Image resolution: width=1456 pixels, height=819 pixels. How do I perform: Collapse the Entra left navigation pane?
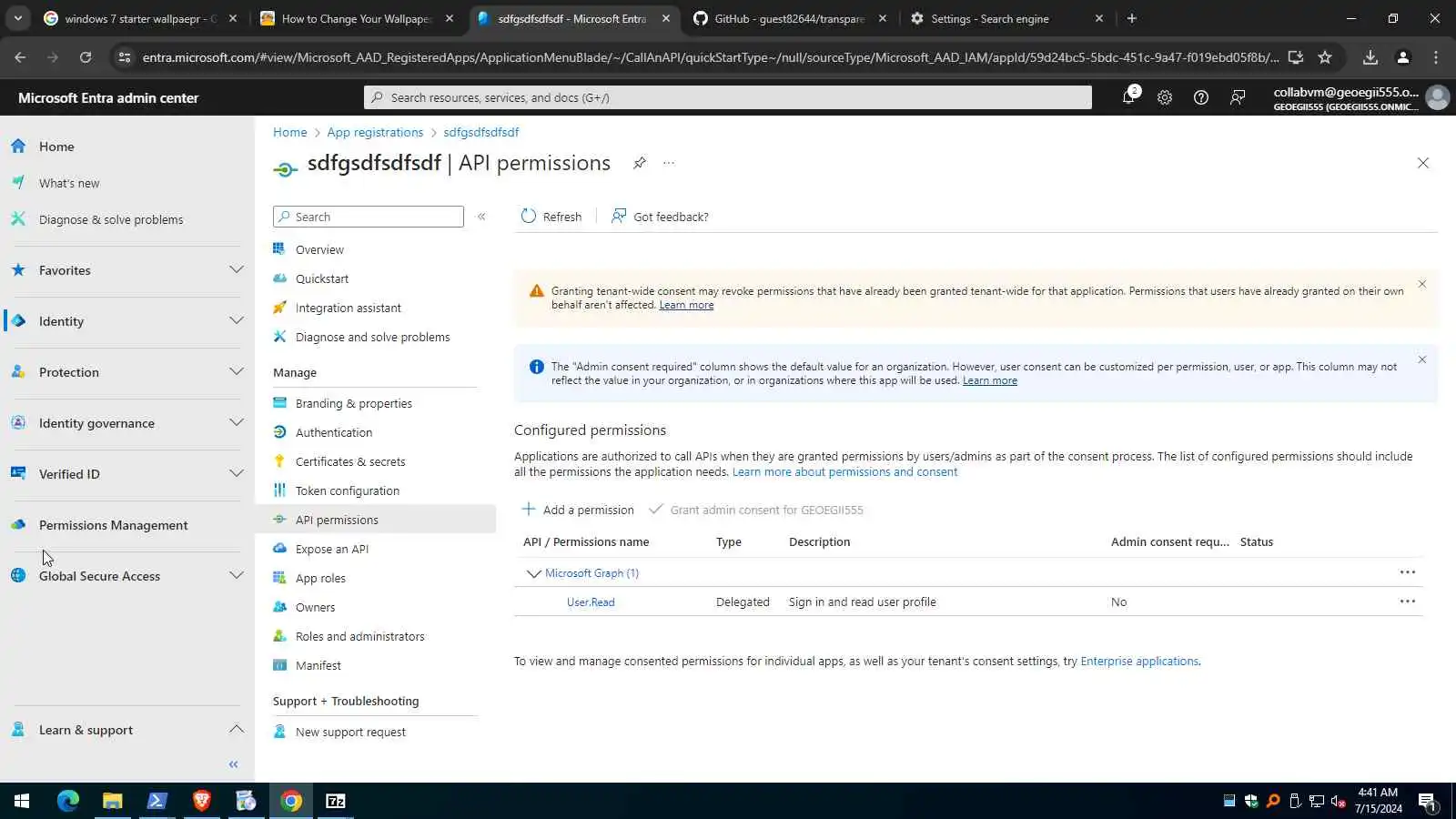[234, 764]
